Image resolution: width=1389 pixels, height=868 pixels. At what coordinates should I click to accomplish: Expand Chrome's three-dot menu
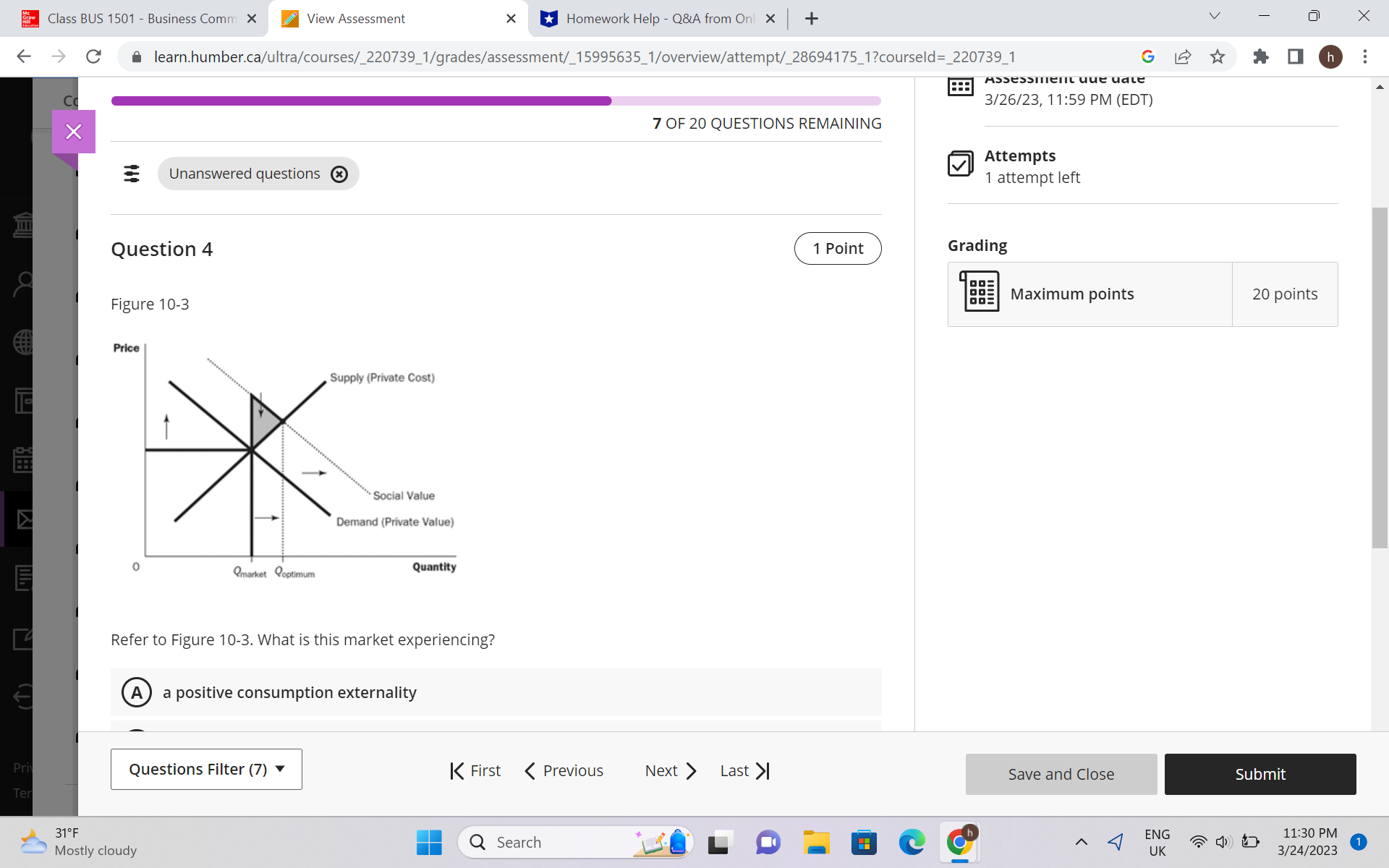(1366, 56)
